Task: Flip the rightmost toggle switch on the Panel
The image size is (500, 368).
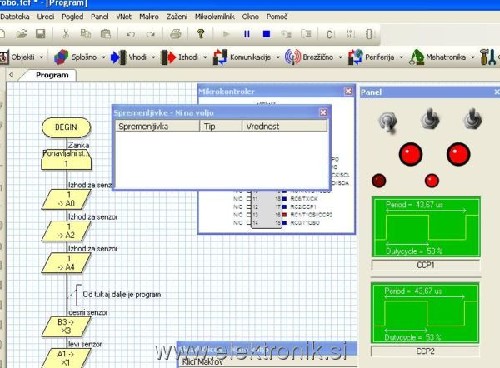Action: pyautogui.click(x=473, y=119)
